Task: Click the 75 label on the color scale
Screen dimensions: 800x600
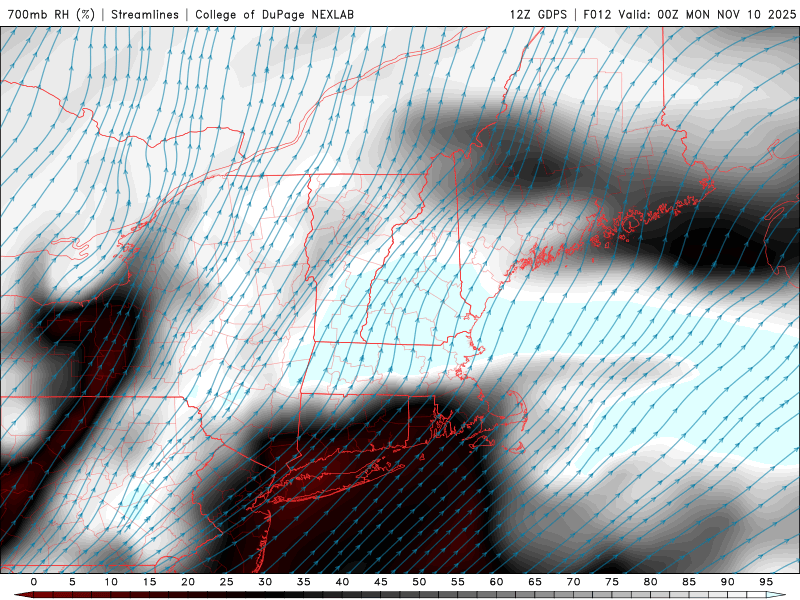Action: (612, 582)
